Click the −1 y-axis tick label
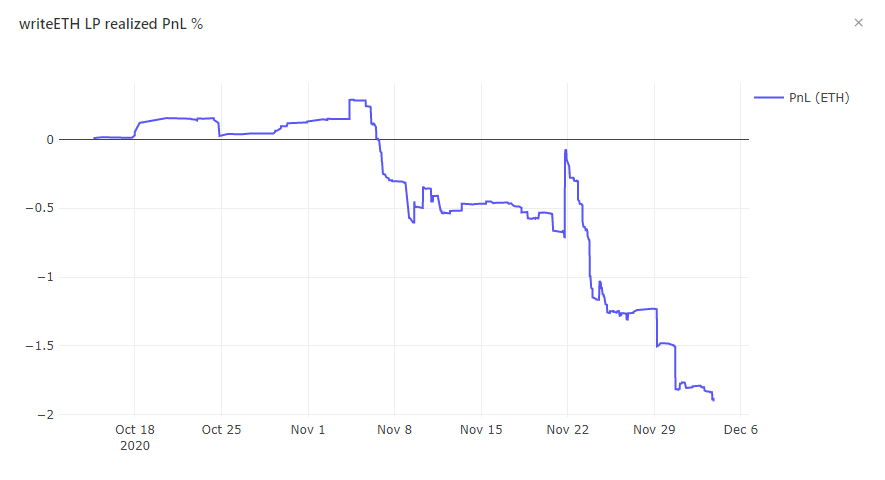The image size is (885, 480). 46,277
